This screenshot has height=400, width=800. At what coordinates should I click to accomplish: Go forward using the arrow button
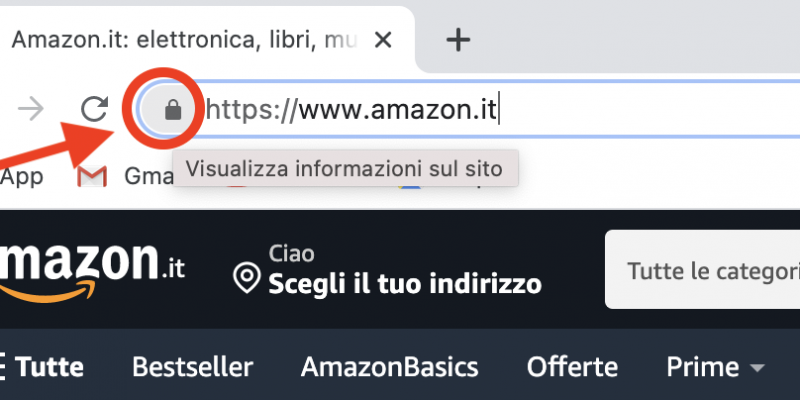[x=31, y=109]
